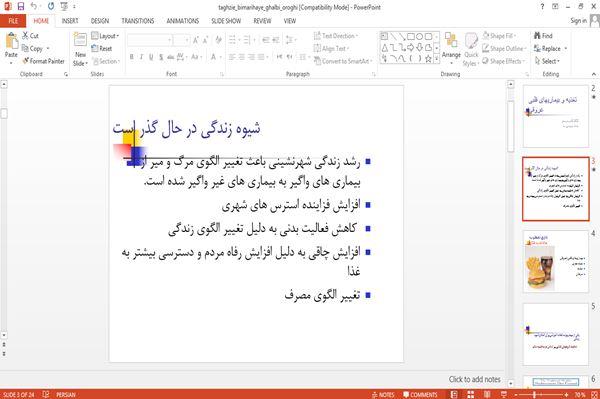Screen dimensions: 600x399
Task: Toggle text shadow
Action: (161, 57)
